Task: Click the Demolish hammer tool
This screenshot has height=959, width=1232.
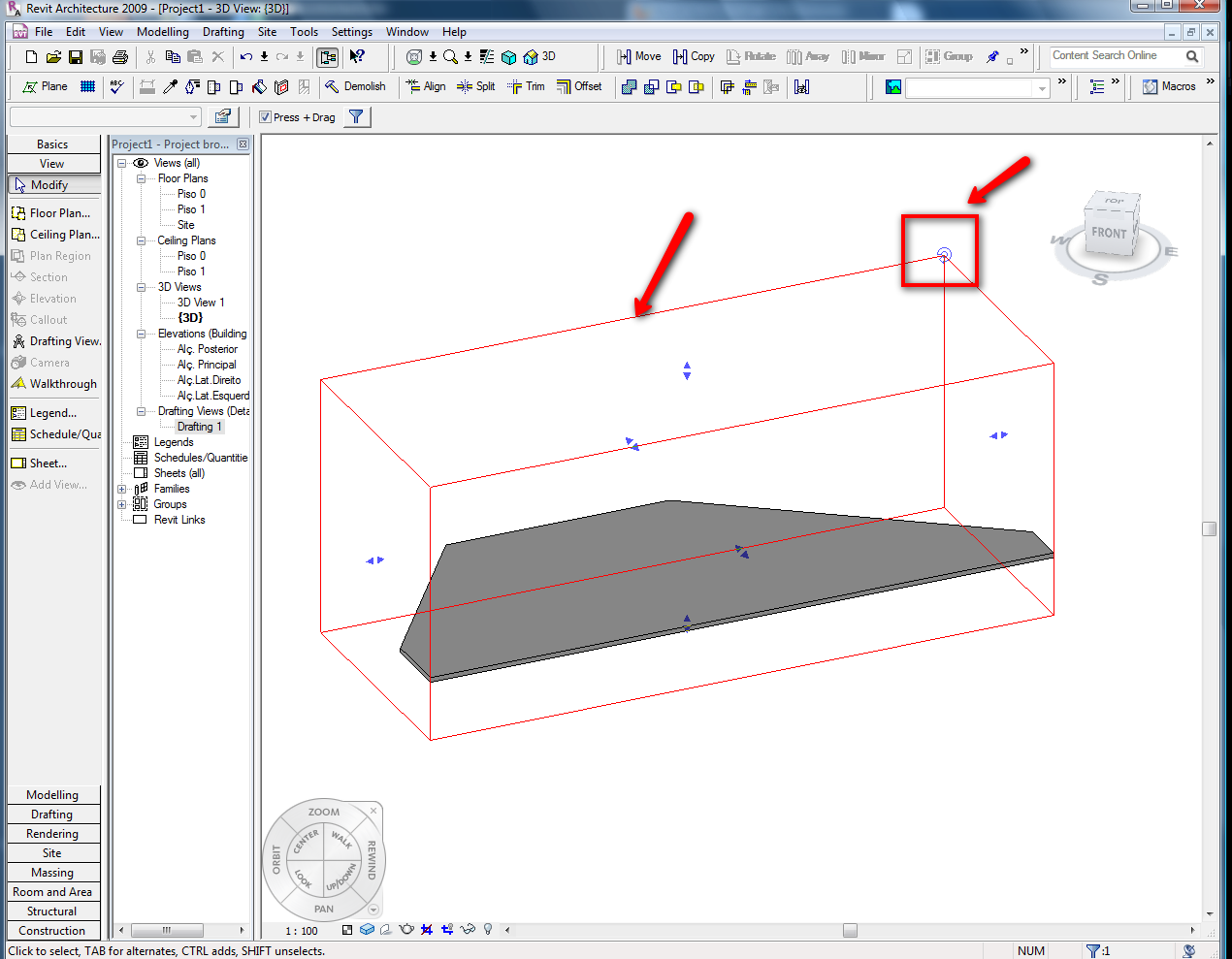Action: (355, 87)
